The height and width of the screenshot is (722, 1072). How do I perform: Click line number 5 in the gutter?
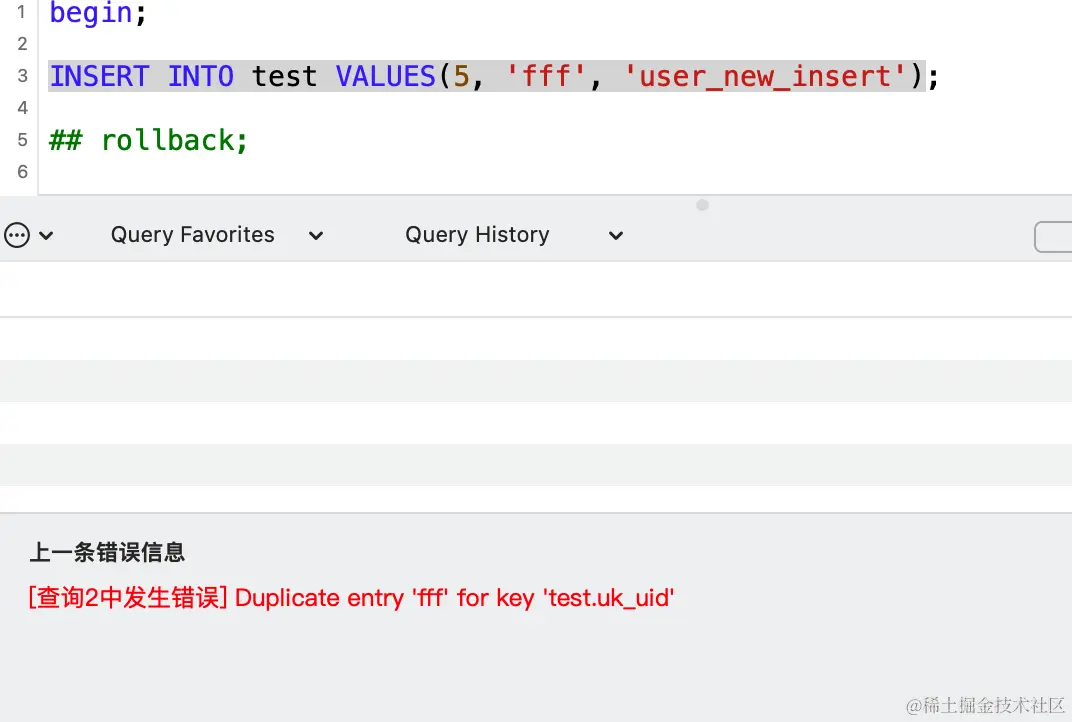click(23, 139)
